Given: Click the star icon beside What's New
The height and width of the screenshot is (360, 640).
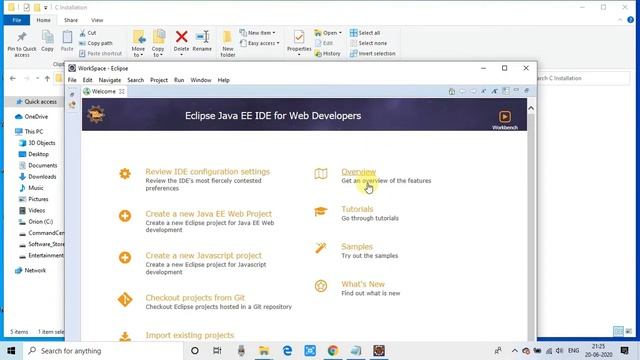Looking at the screenshot, I should (x=321, y=286).
